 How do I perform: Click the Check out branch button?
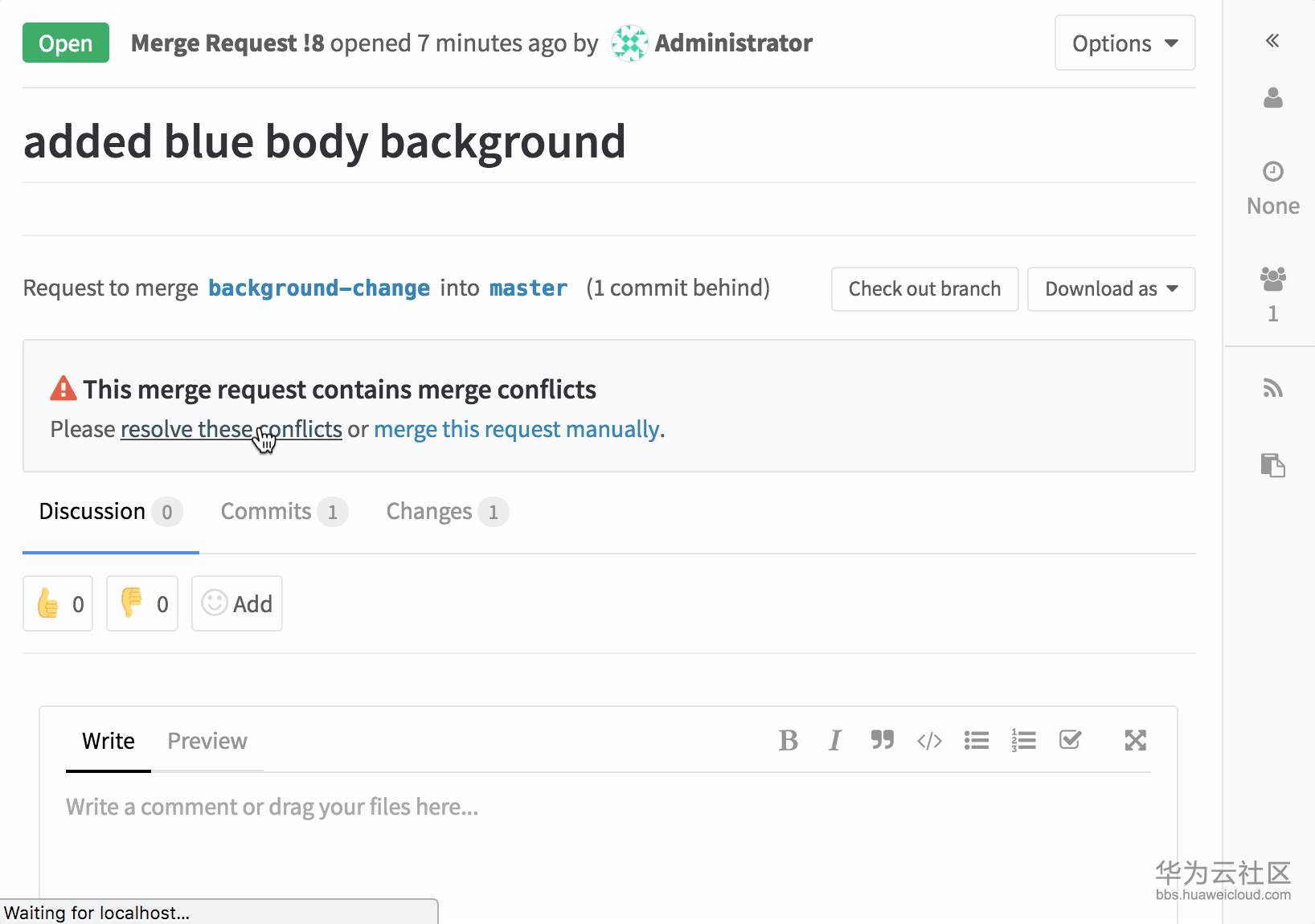(x=924, y=289)
